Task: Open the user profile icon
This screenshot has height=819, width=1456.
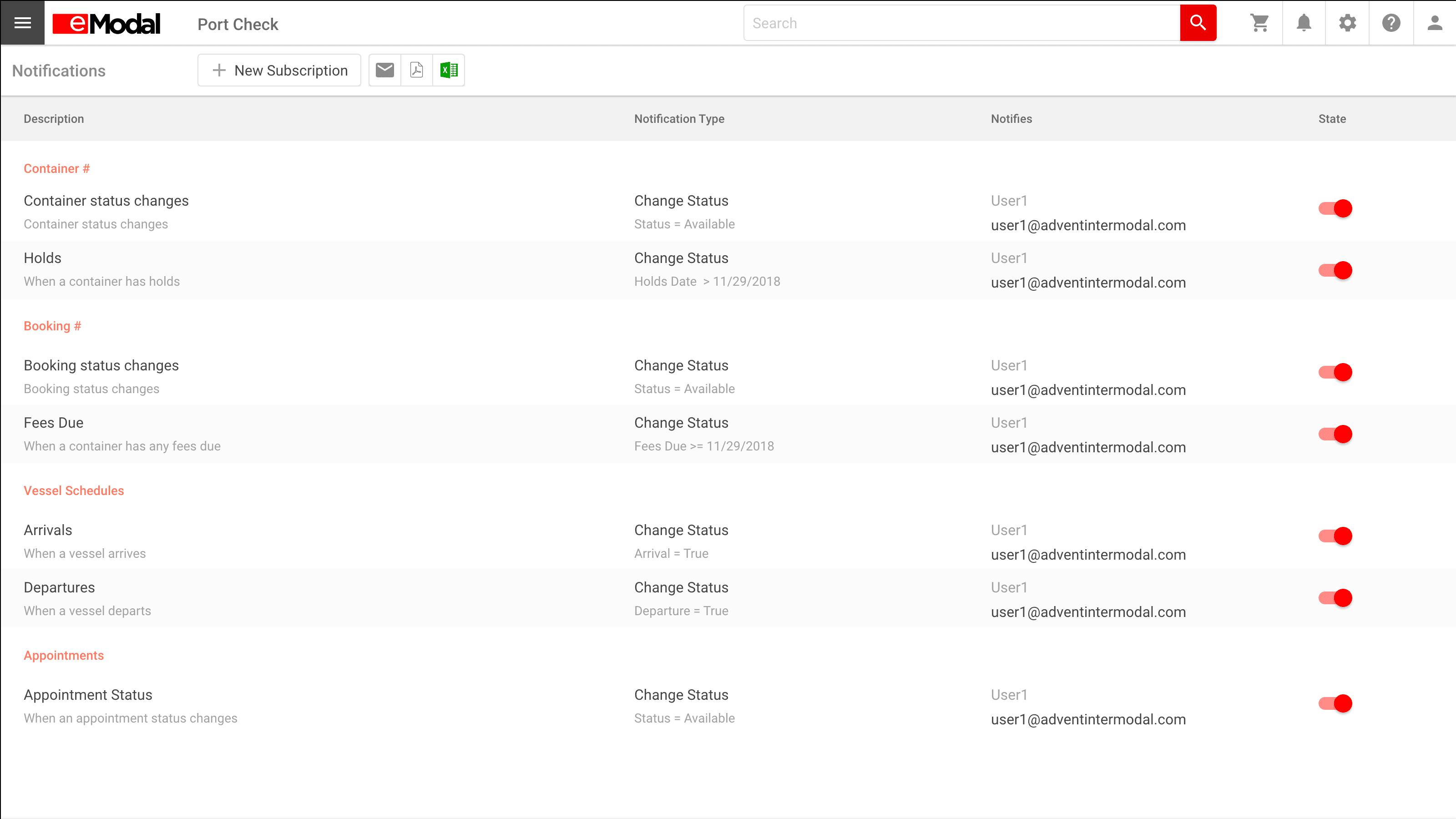Action: point(1435,23)
